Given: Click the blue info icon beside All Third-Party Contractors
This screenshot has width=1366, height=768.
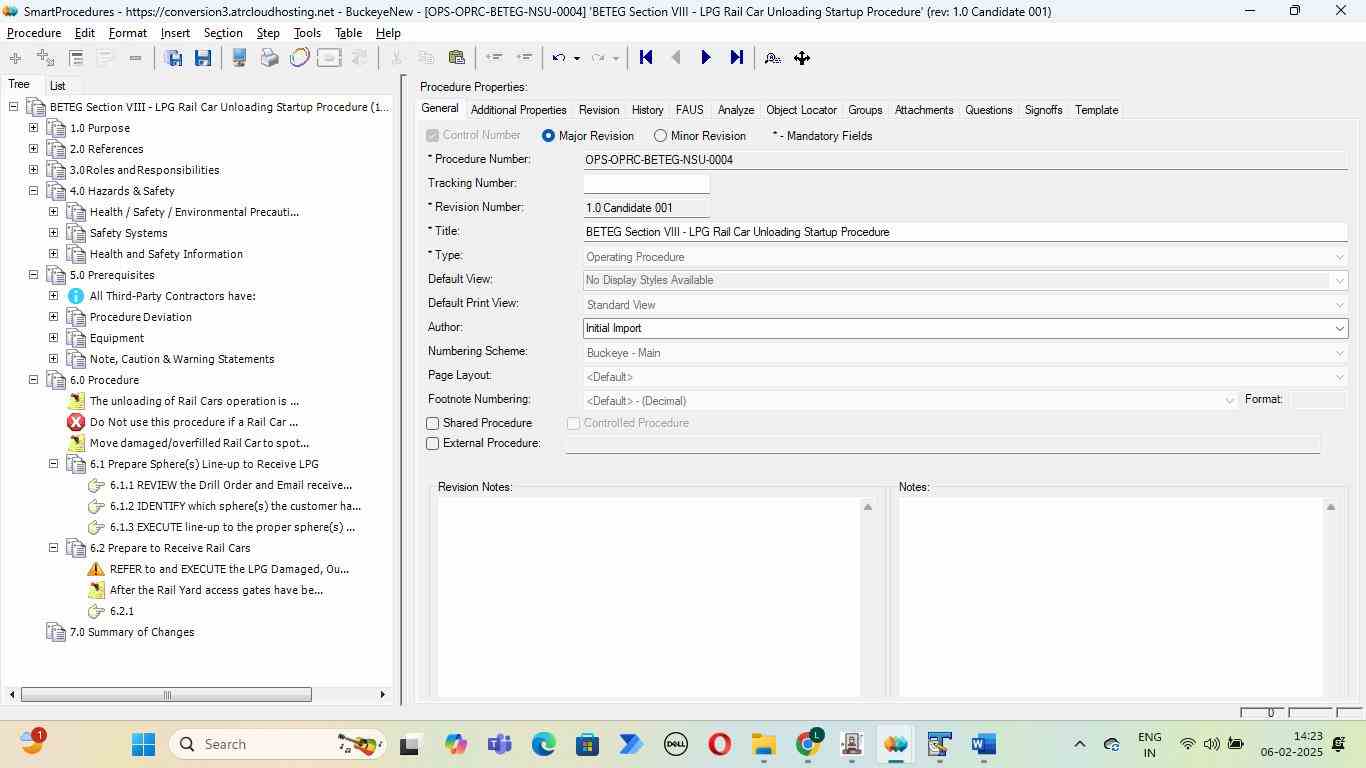Looking at the screenshot, I should 76,296.
